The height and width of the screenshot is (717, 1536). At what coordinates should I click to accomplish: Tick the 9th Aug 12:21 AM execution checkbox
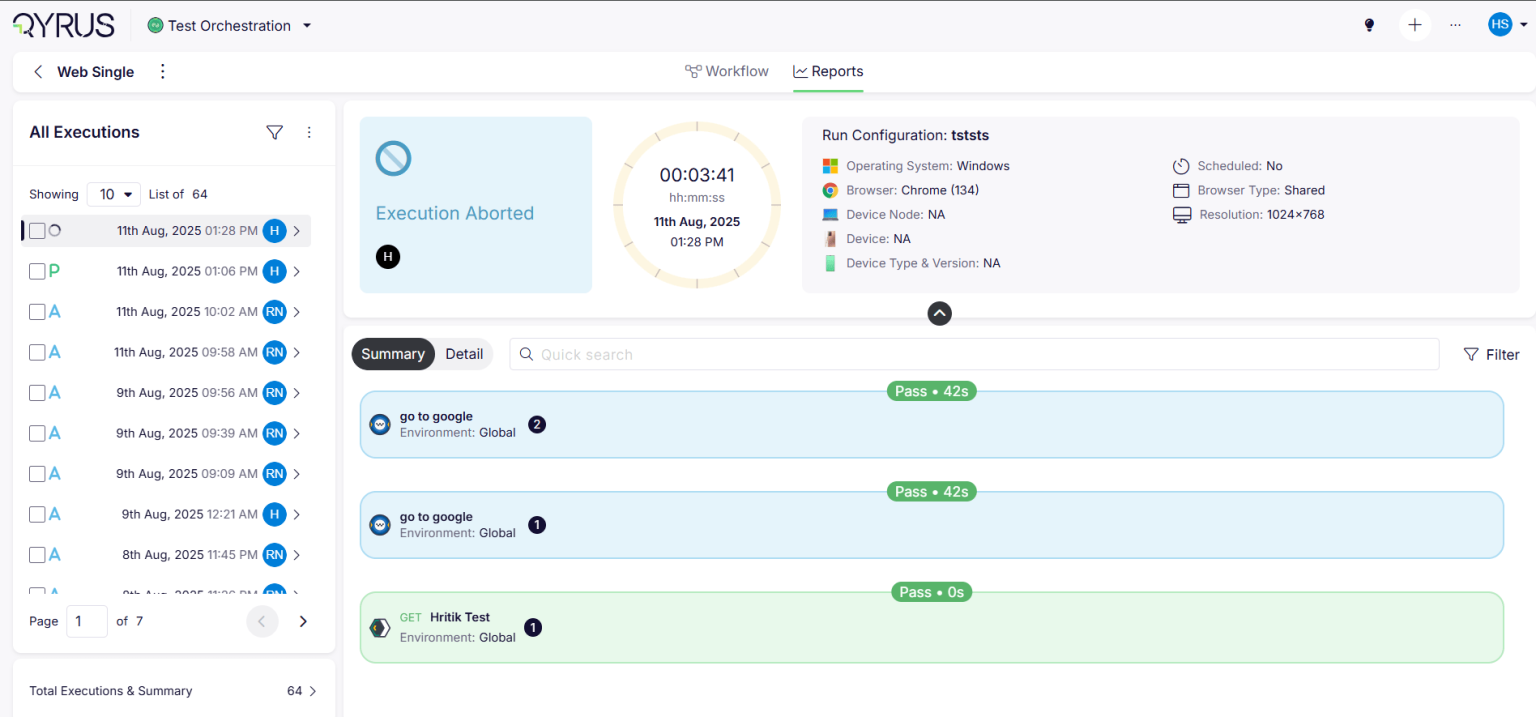(x=37, y=514)
